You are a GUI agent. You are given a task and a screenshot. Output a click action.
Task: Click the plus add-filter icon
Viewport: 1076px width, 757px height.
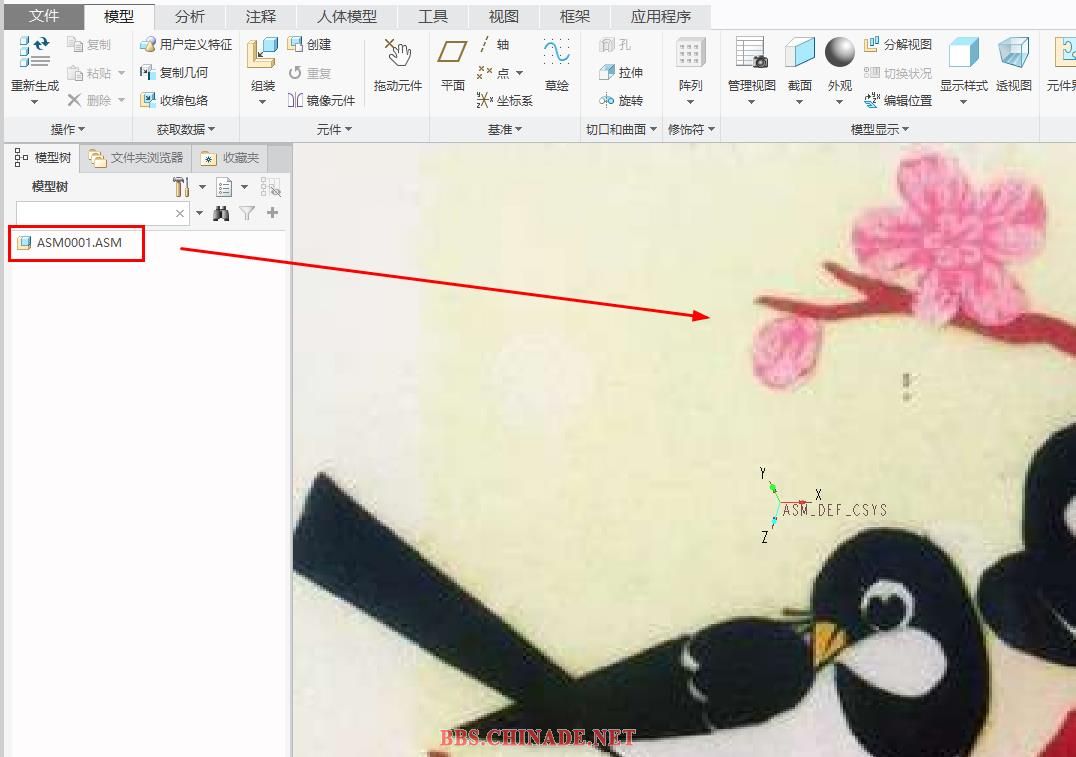click(272, 213)
